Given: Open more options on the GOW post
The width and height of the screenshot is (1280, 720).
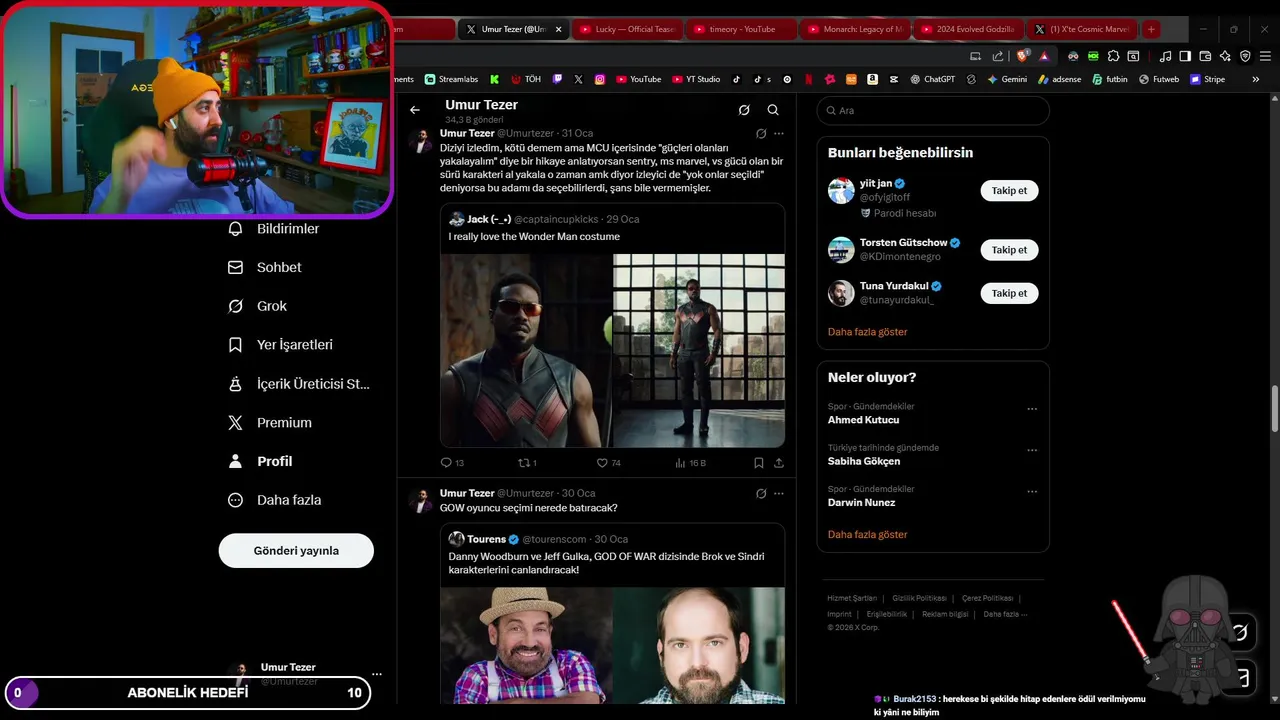Looking at the screenshot, I should click(x=779, y=493).
